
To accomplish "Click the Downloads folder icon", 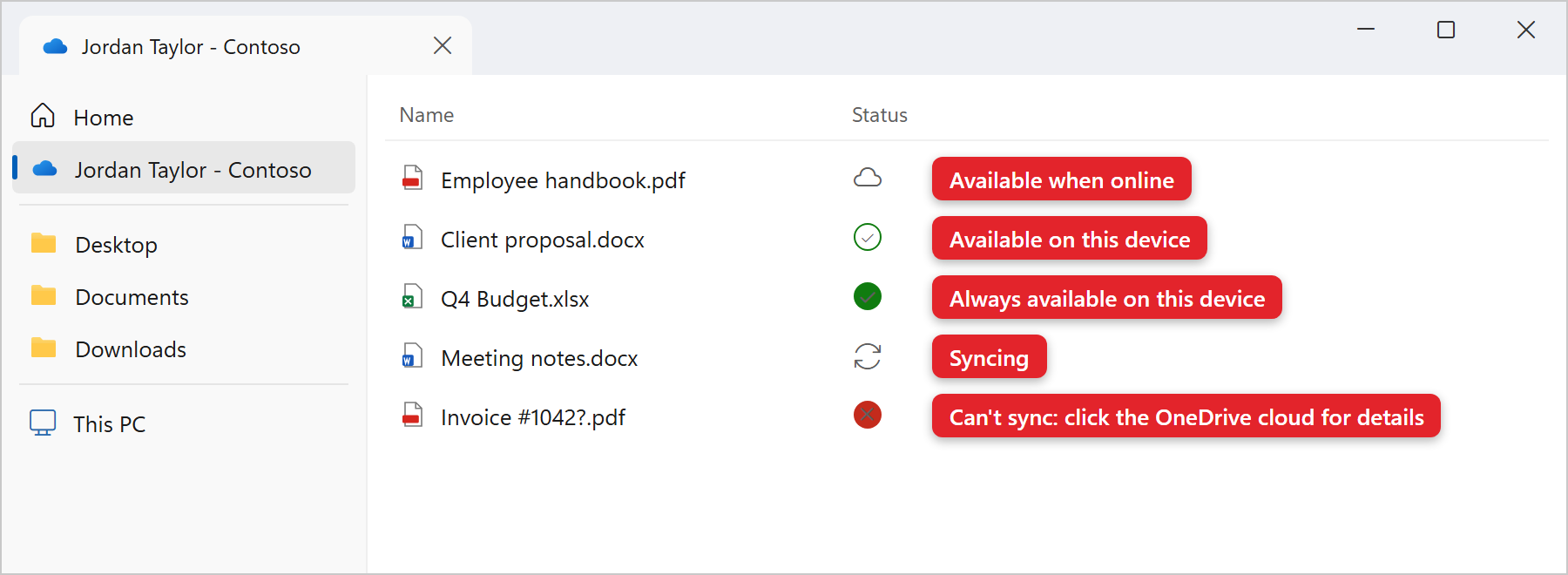I will pyautogui.click(x=44, y=348).
